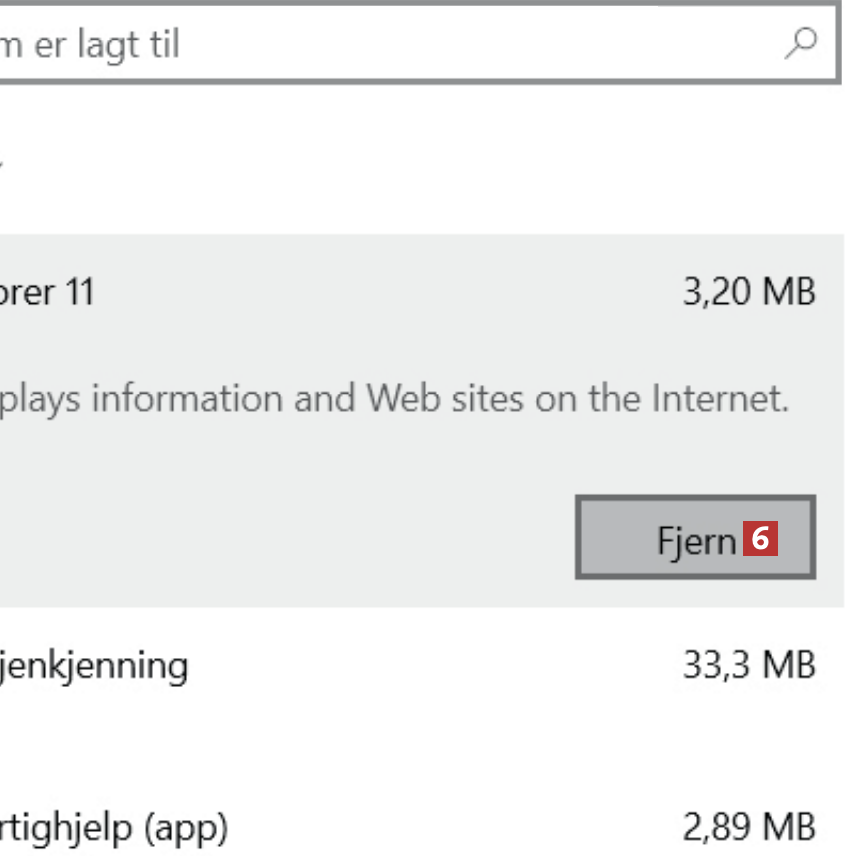Click the word 'Internet.' in the description

click(x=721, y=399)
